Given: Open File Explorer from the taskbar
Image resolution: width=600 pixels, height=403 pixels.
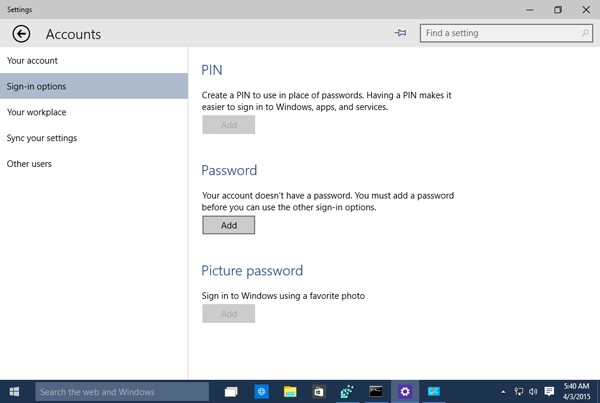Looking at the screenshot, I should point(290,392).
